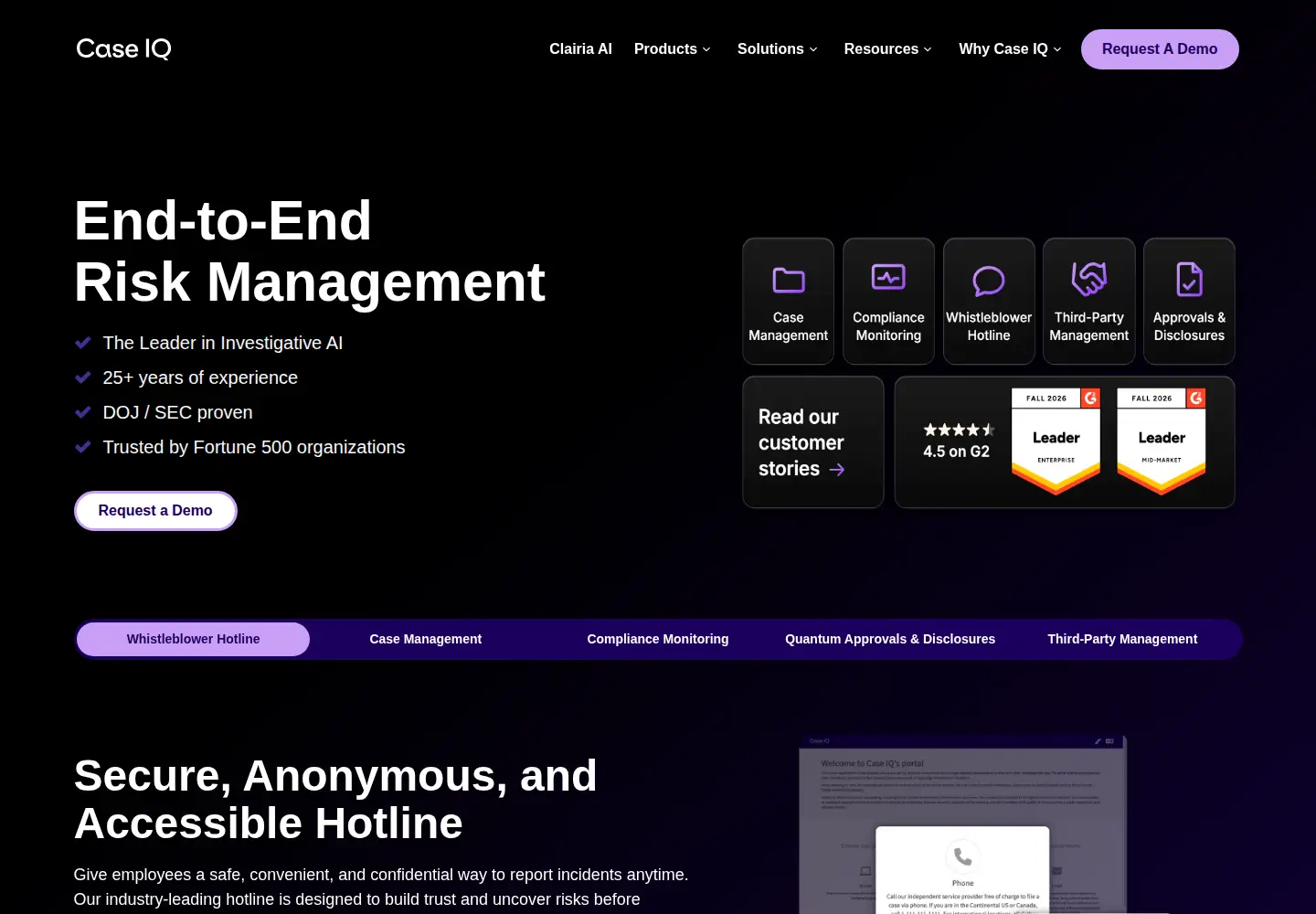Click the G2 Leader Mid-Market badge
The width and height of the screenshot is (1316, 914).
click(x=1162, y=441)
